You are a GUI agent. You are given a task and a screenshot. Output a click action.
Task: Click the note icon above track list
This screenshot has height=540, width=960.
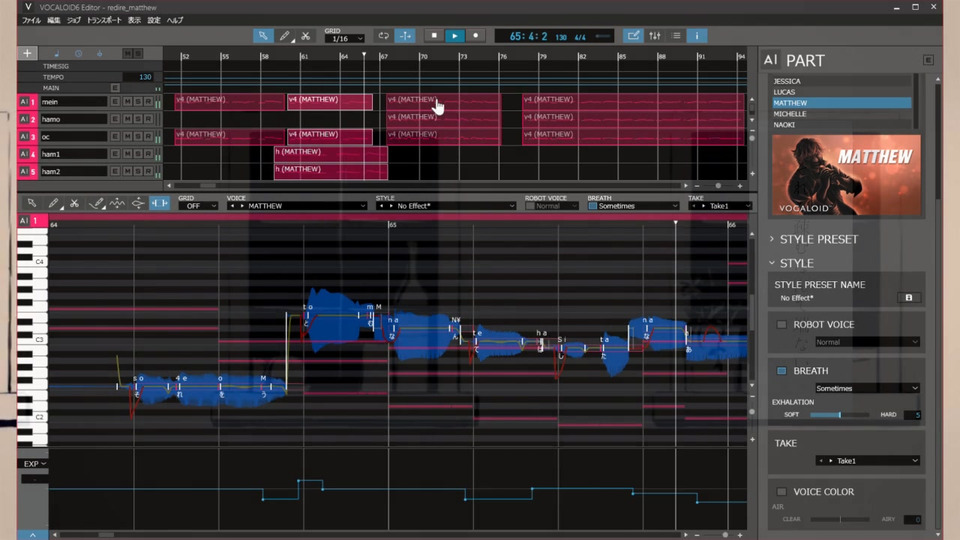(57, 54)
